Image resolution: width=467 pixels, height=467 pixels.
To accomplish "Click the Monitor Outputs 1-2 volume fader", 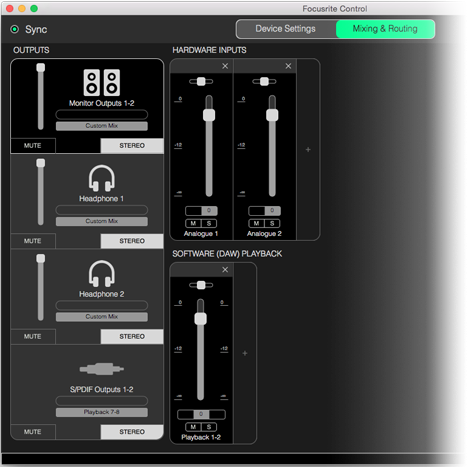I will [41, 97].
